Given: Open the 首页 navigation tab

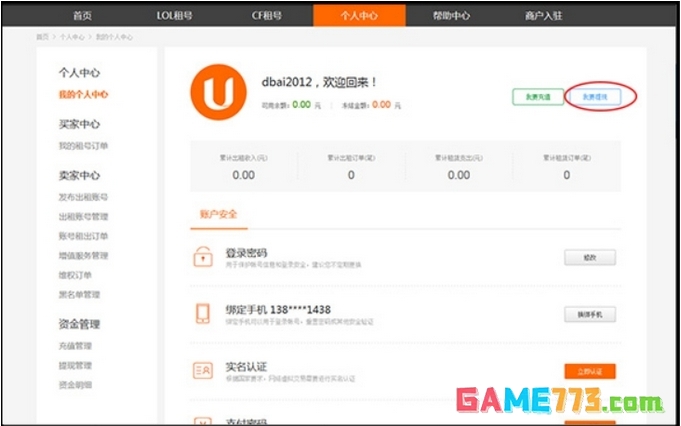Looking at the screenshot, I should click(82, 16).
